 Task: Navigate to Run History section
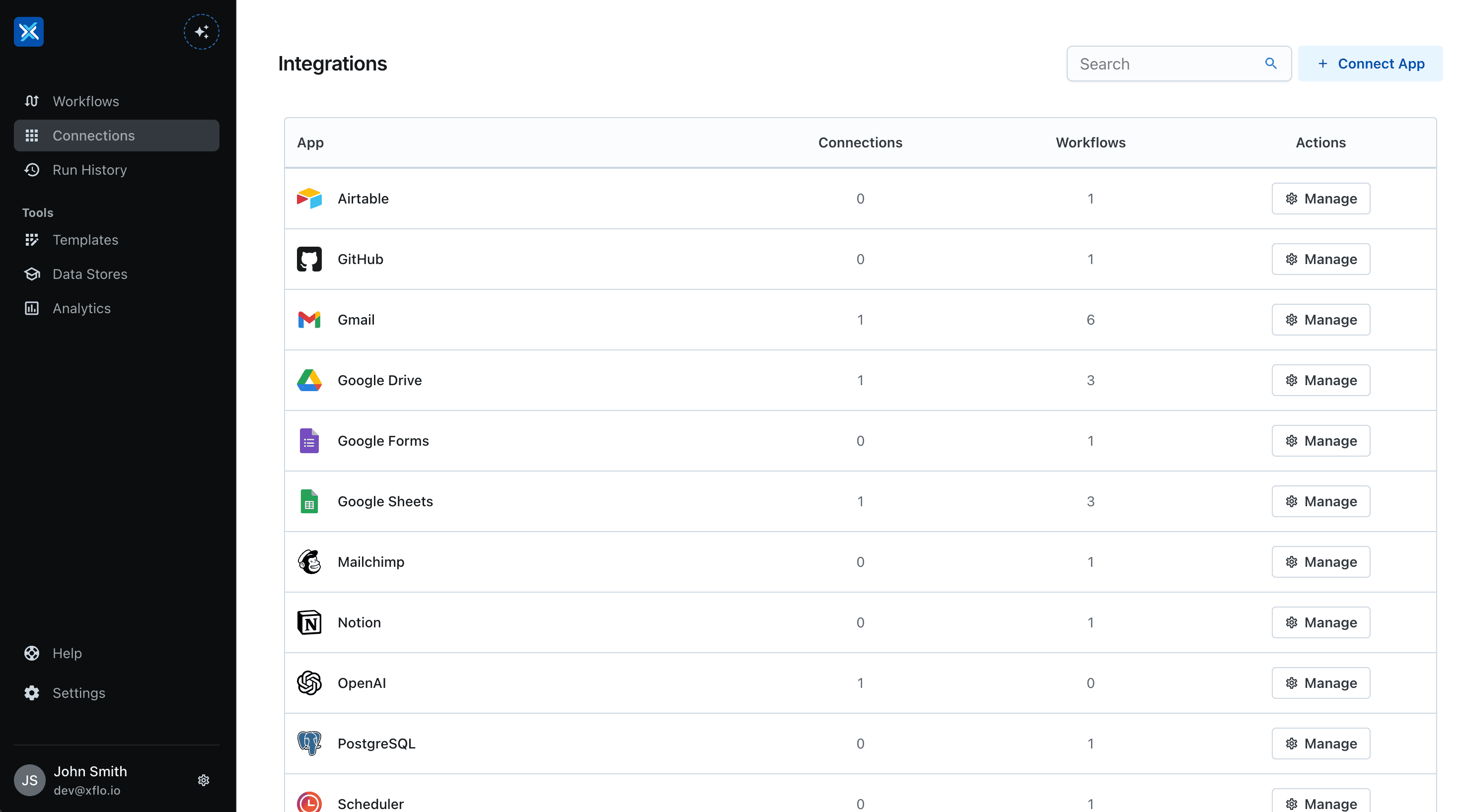click(89, 169)
